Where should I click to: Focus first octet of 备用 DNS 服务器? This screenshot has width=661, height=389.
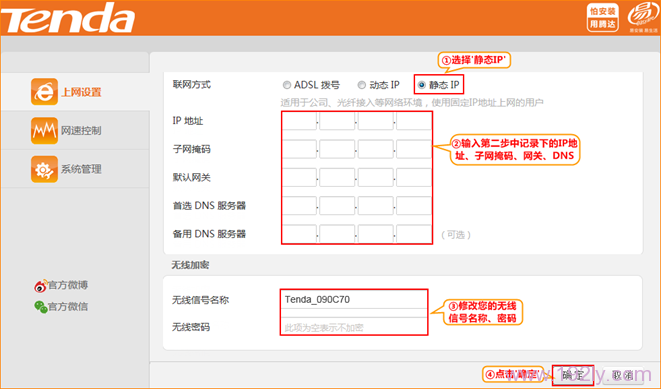tap(300, 234)
